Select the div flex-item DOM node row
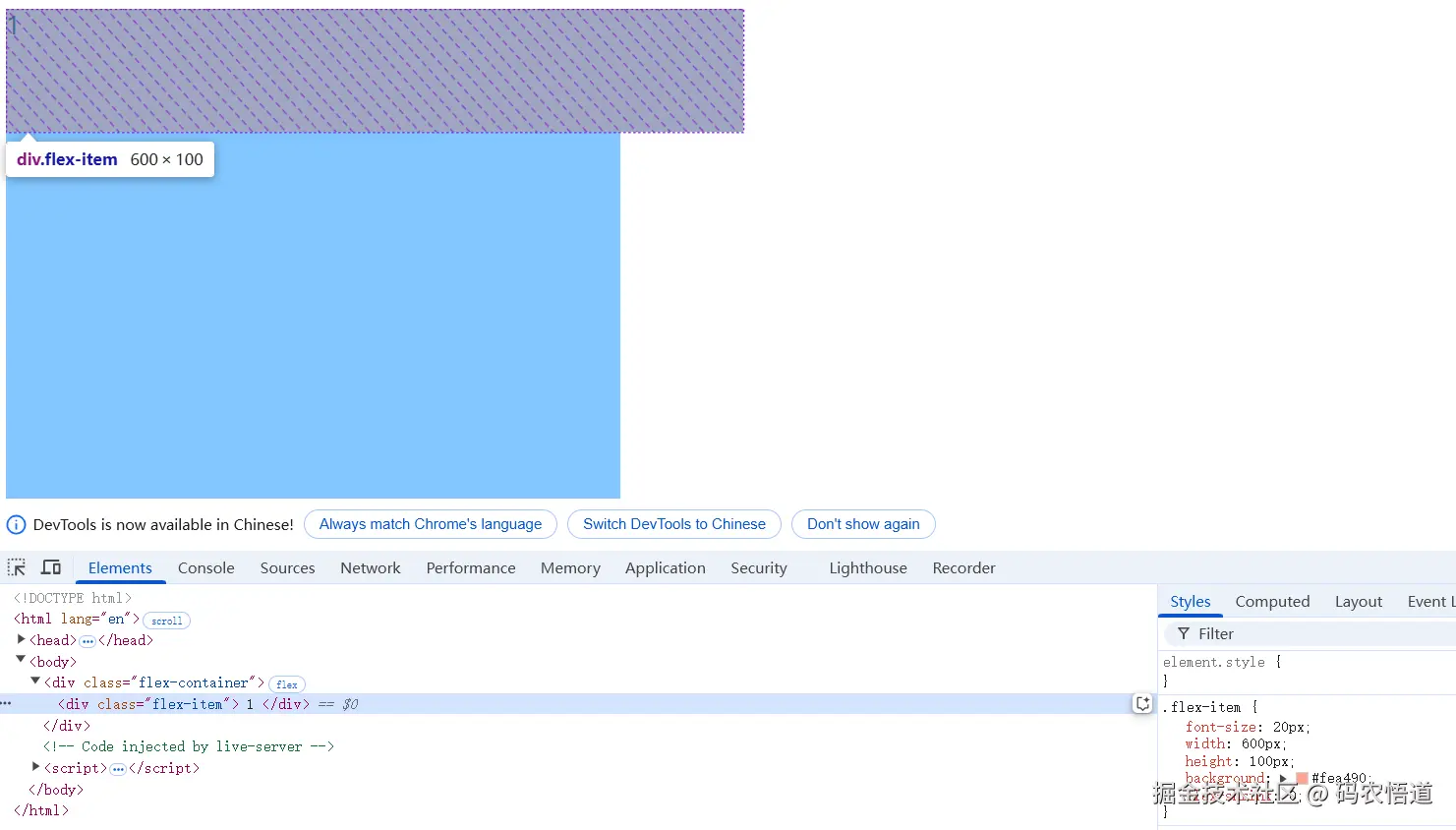Image resolution: width=1456 pixels, height=830 pixels. [x=578, y=704]
